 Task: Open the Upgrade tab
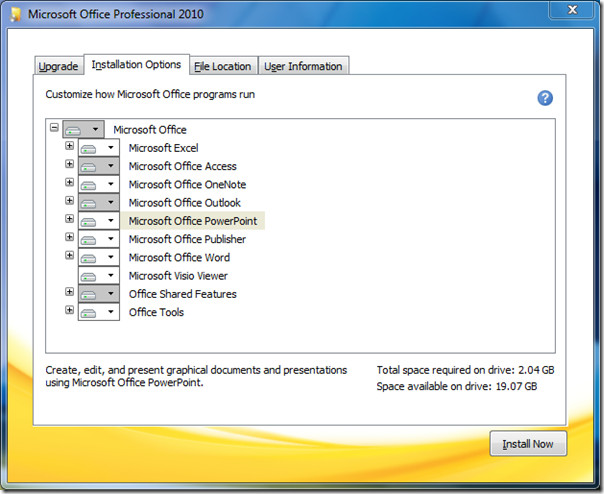point(59,66)
